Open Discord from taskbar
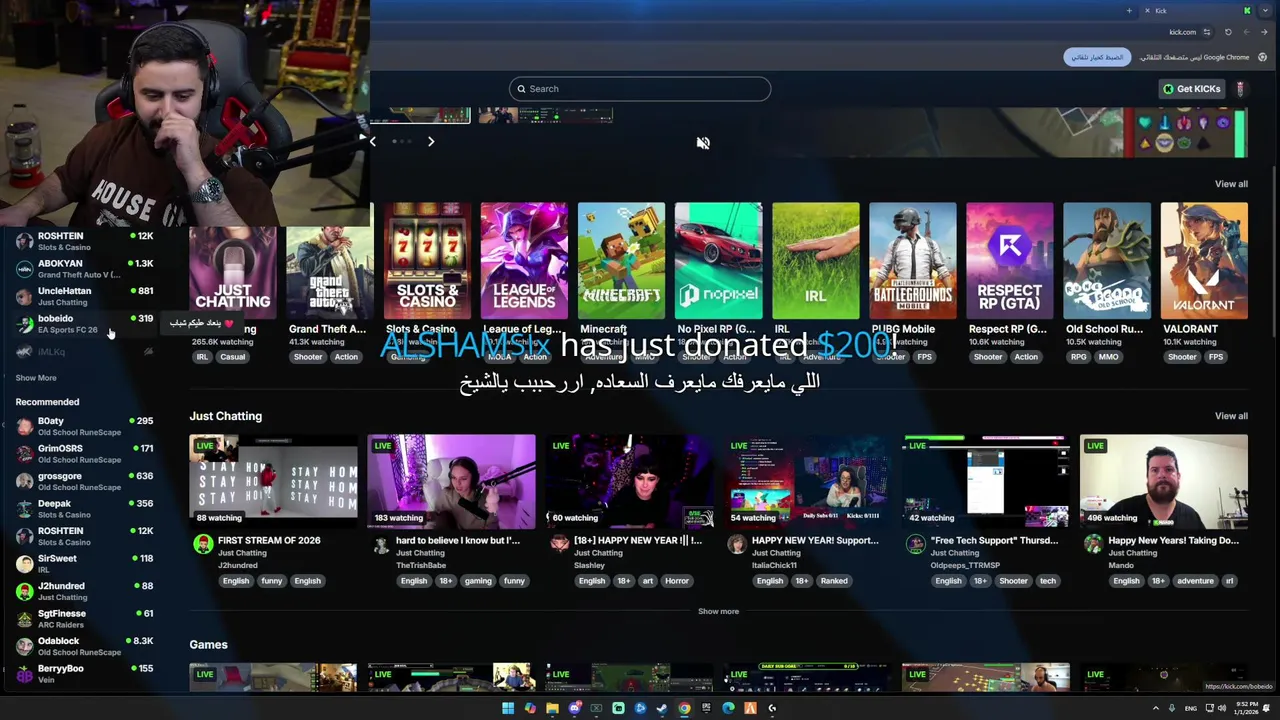1280x720 pixels. pyautogui.click(x=574, y=708)
